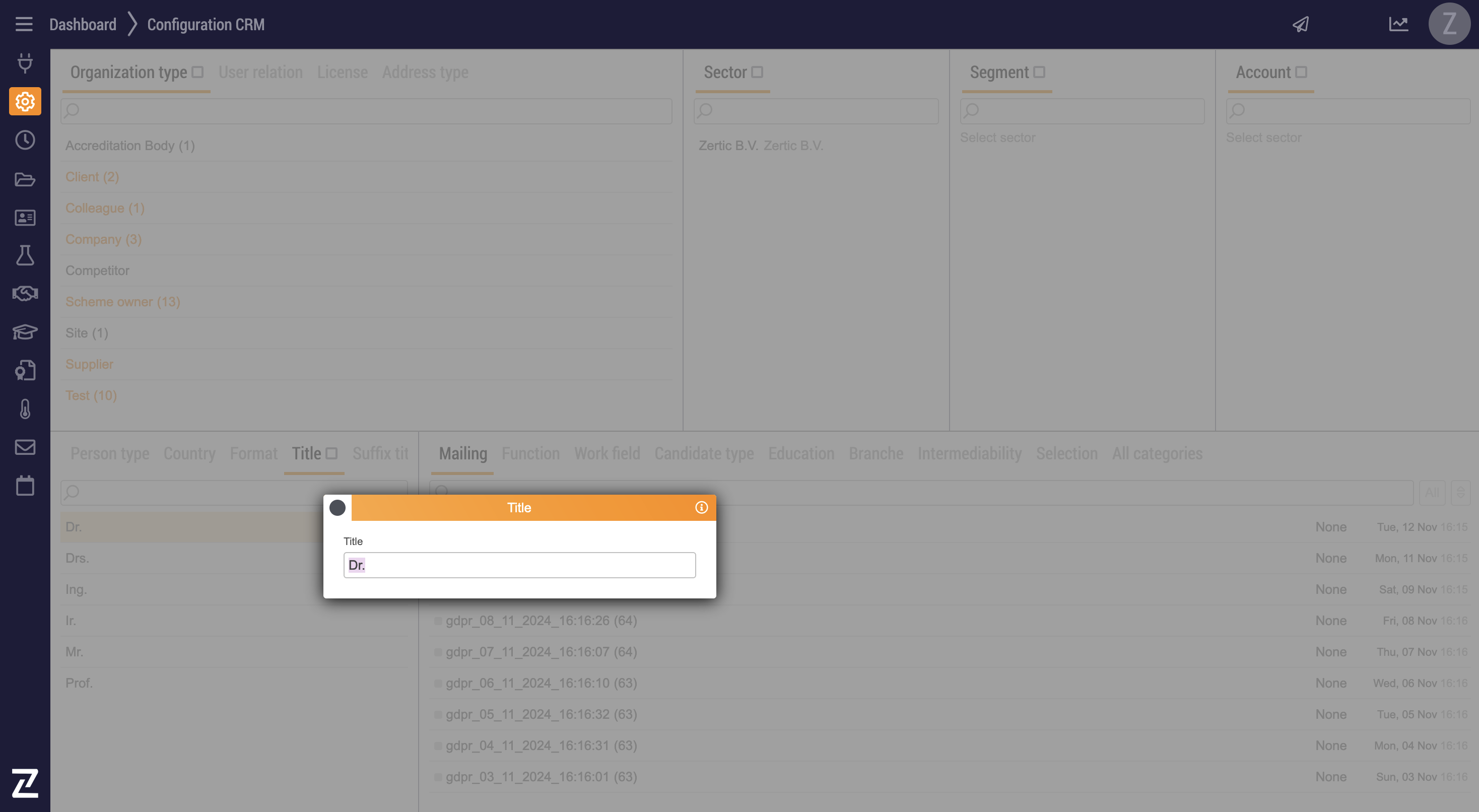This screenshot has height=812, width=1479.
Task: Open the user avatar Z menu
Action: pyautogui.click(x=1449, y=24)
